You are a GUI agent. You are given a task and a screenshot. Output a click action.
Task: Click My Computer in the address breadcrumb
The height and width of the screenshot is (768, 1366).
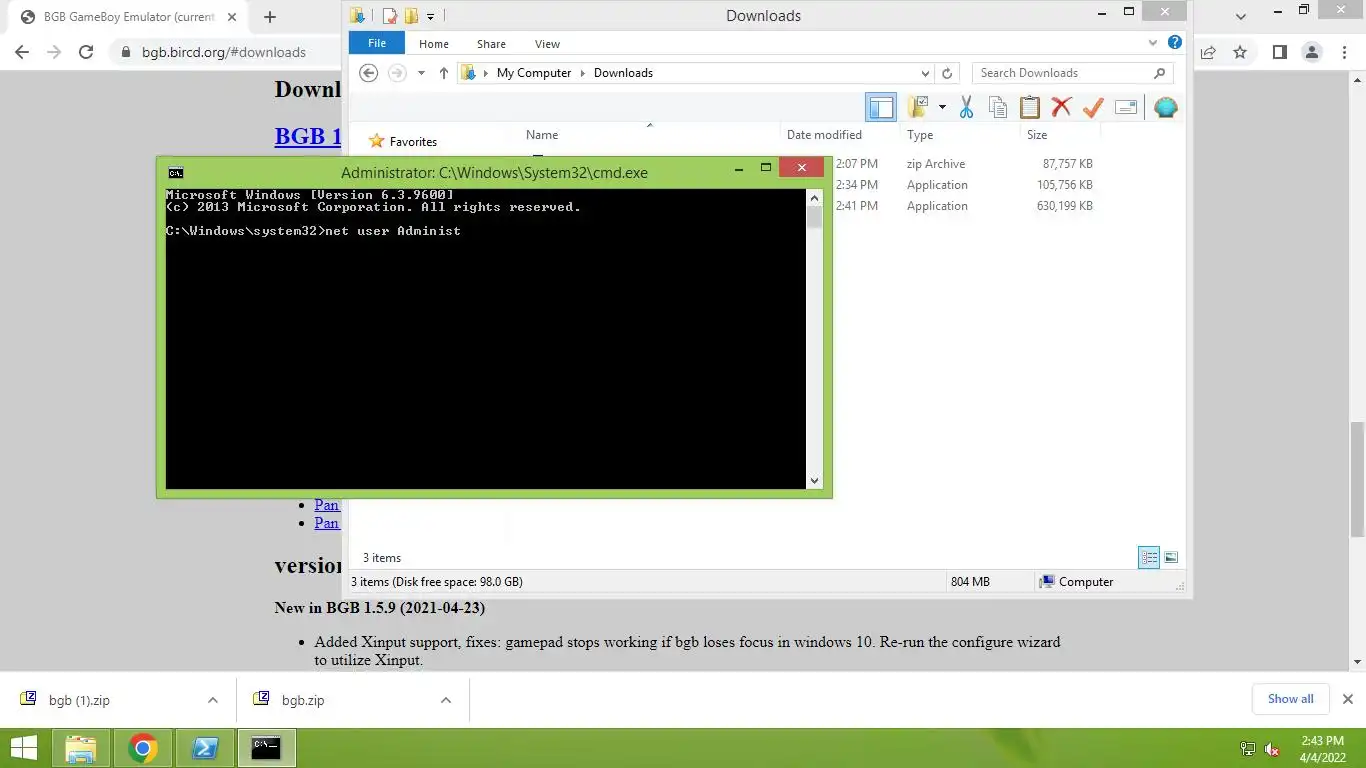(x=534, y=73)
